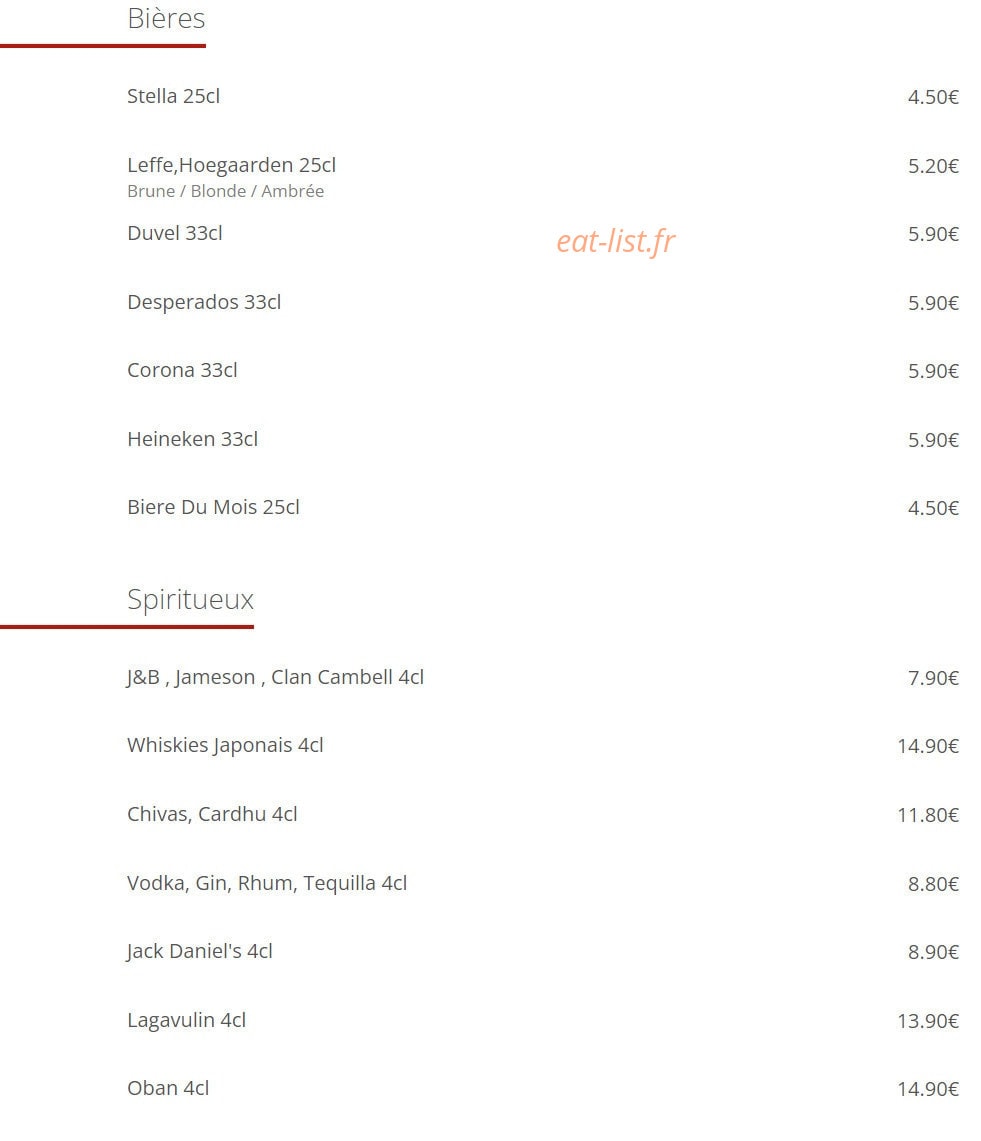Open the eat-list.fr watermark link

click(616, 242)
